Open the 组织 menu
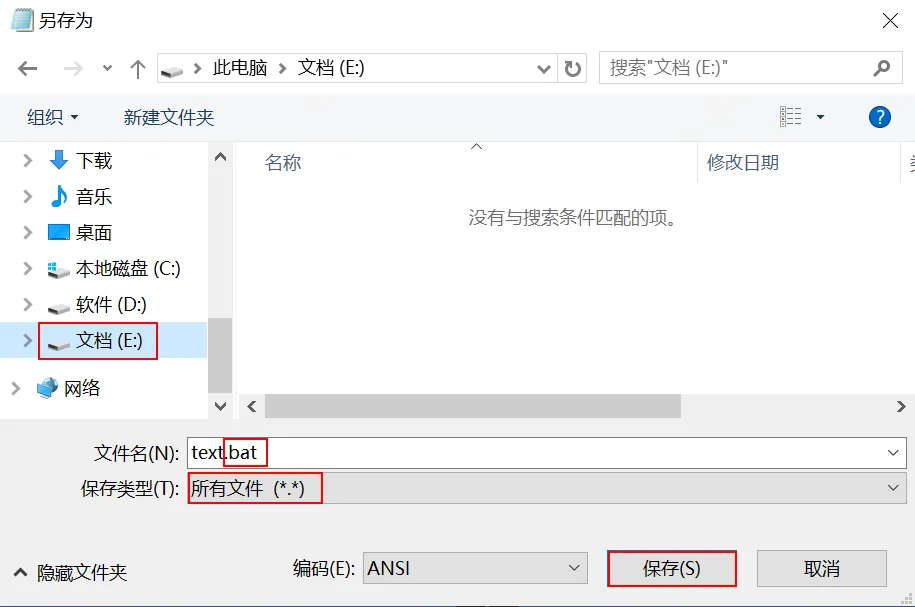The image size is (915, 607). tap(53, 117)
